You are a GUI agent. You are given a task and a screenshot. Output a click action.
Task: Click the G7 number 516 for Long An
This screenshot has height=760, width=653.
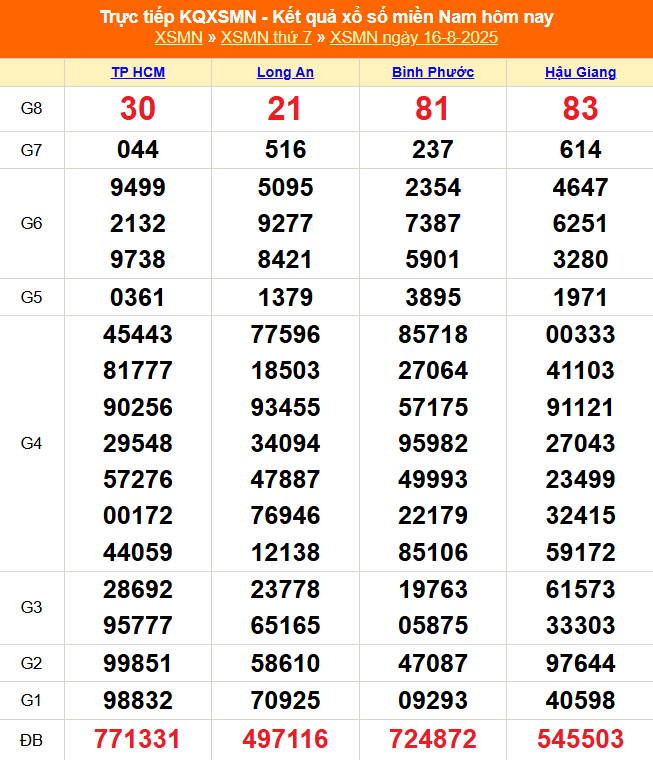(x=285, y=150)
